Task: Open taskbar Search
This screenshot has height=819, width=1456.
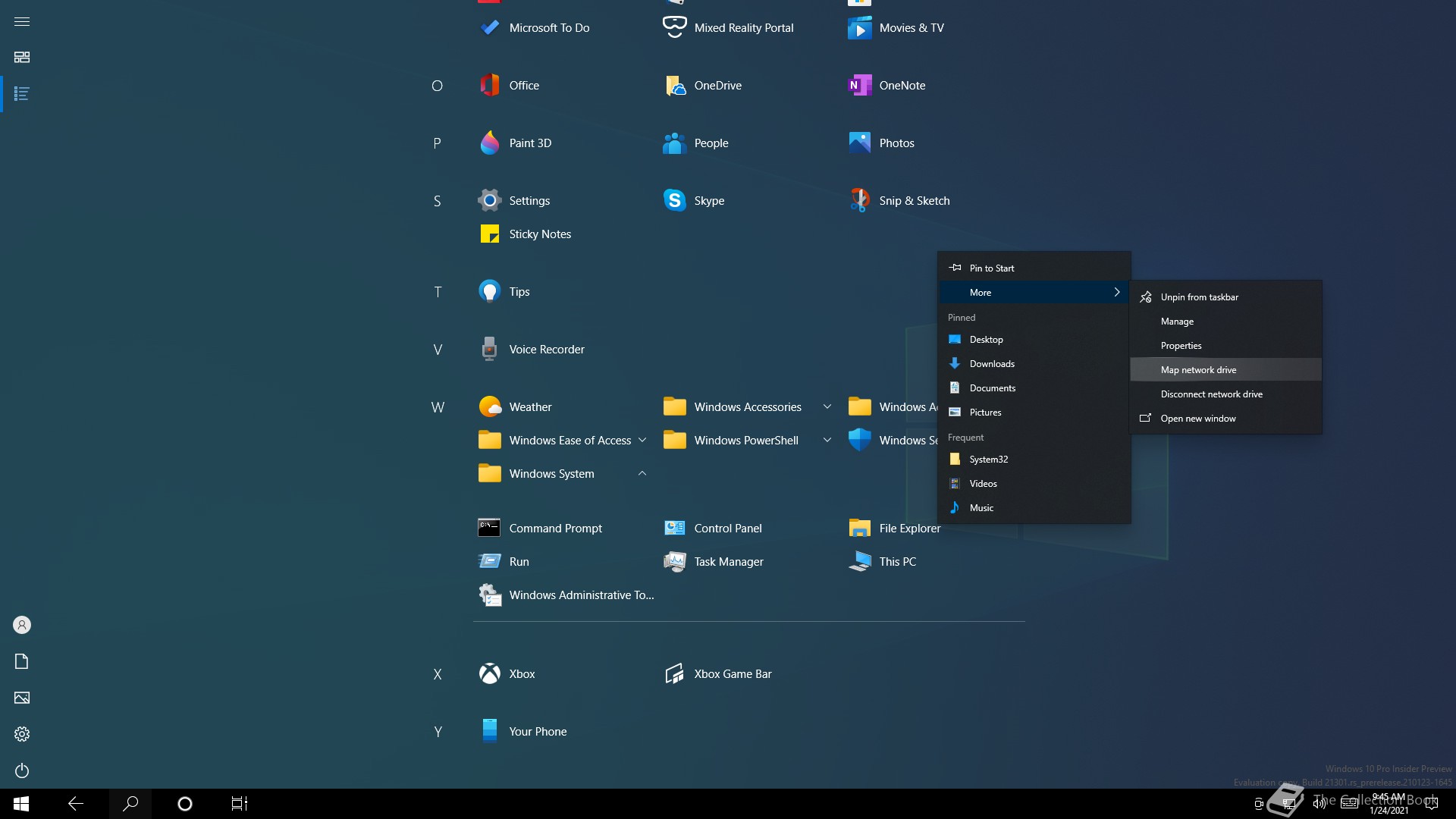Action: (130, 804)
